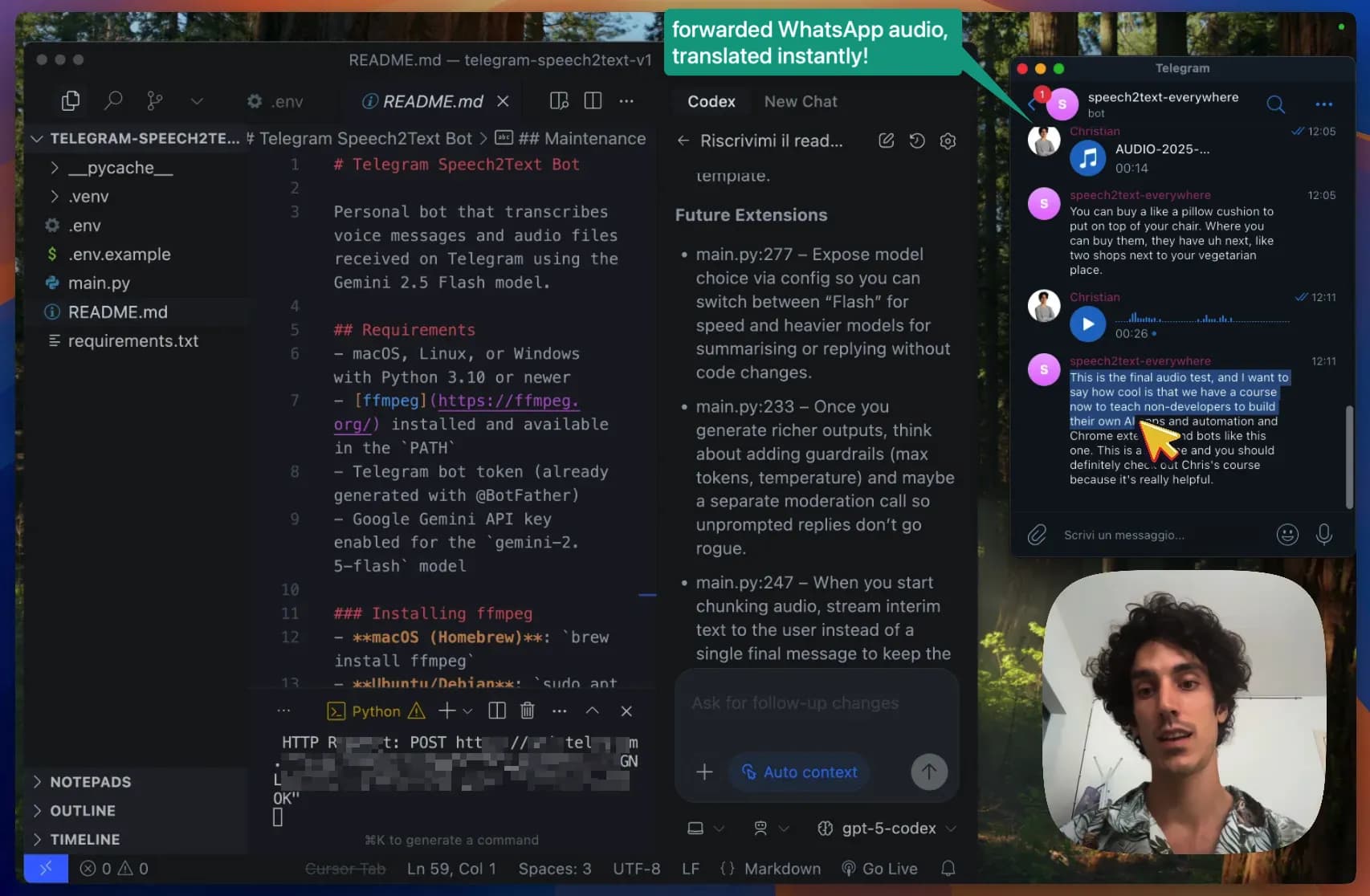The image size is (1370, 896).
Task: Toggle the Auto context chip
Action: pyautogui.click(x=799, y=772)
